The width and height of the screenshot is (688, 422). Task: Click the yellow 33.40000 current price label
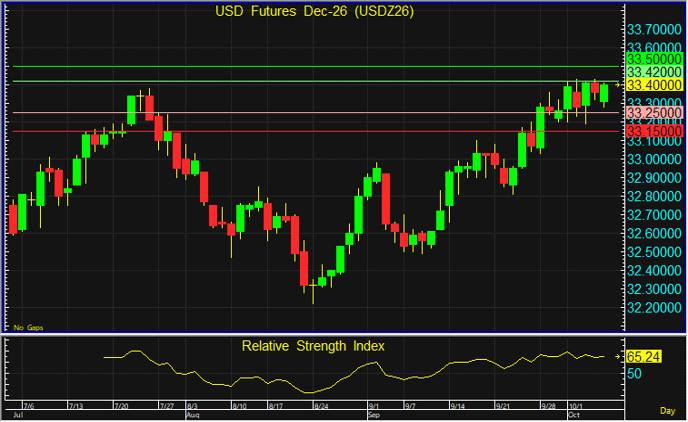(x=654, y=85)
